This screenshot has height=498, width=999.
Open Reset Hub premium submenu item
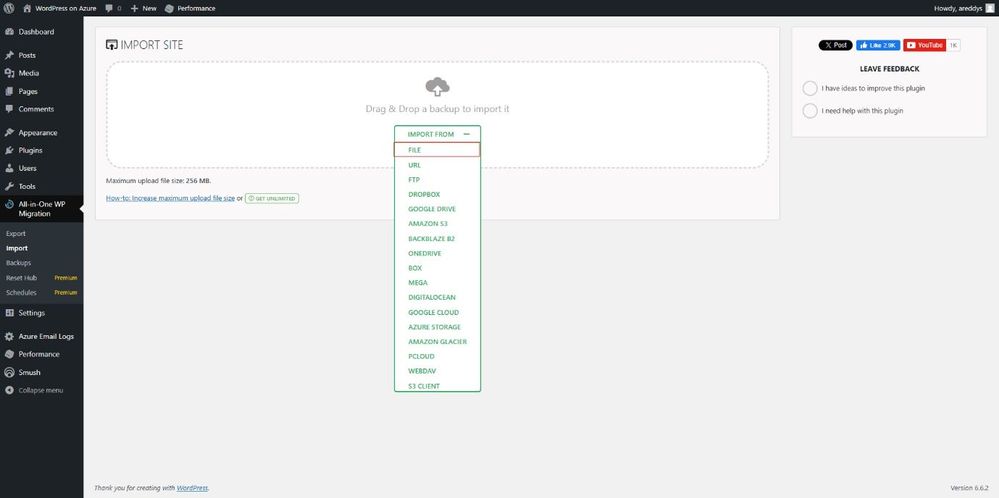point(41,278)
